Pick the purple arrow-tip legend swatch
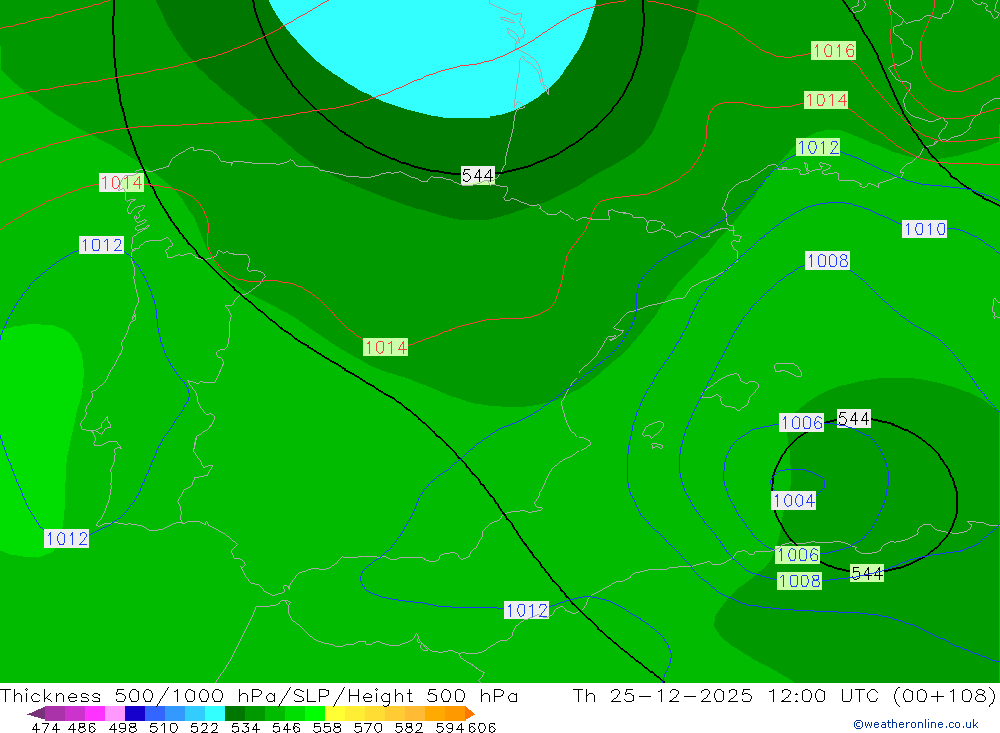 (35, 713)
